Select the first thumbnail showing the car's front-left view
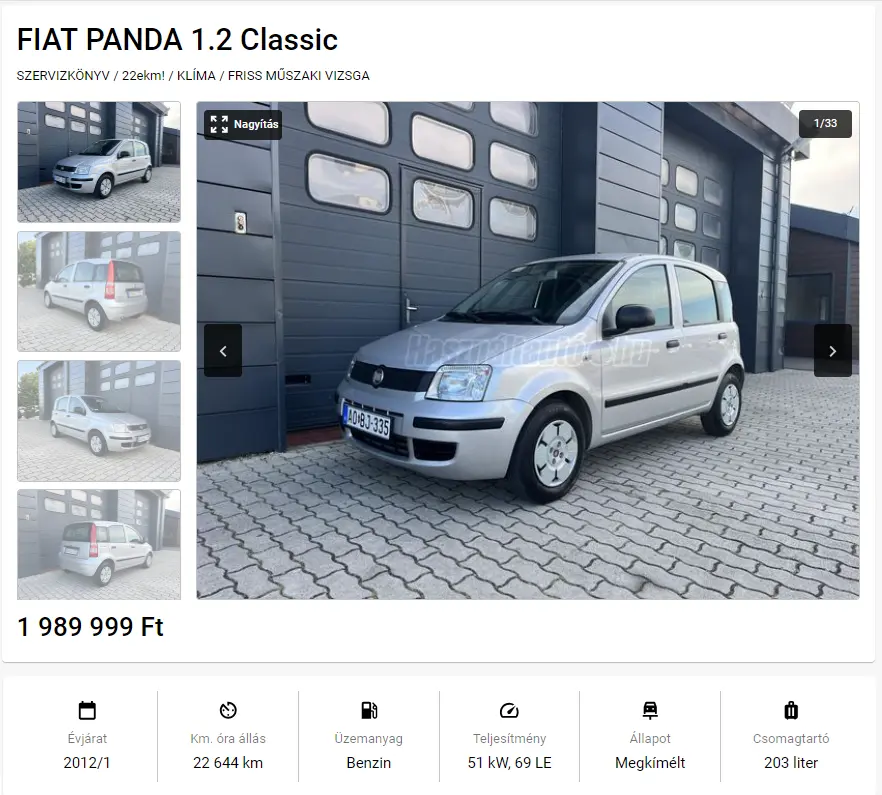 click(99, 162)
